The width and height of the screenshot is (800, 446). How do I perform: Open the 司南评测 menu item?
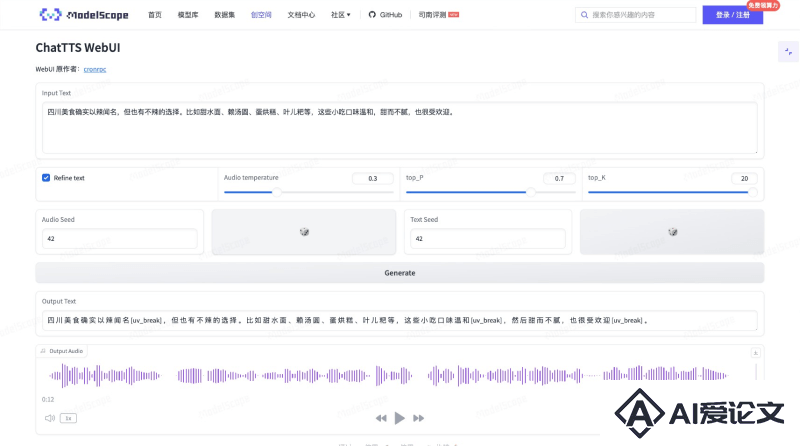click(438, 15)
